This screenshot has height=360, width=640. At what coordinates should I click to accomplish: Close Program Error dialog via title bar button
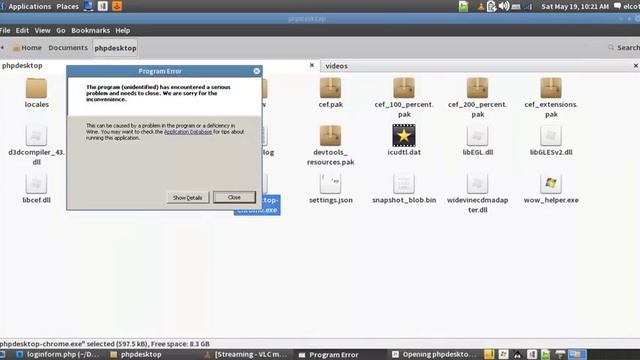click(x=256, y=71)
